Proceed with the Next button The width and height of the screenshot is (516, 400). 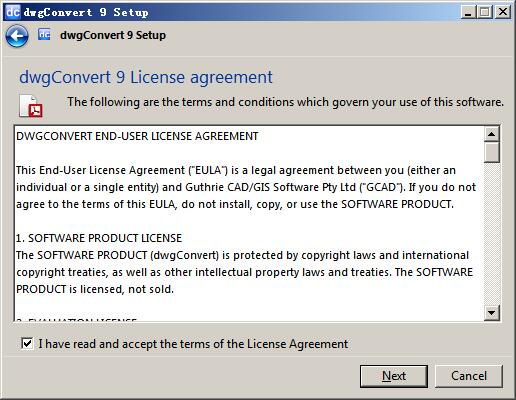click(x=394, y=376)
